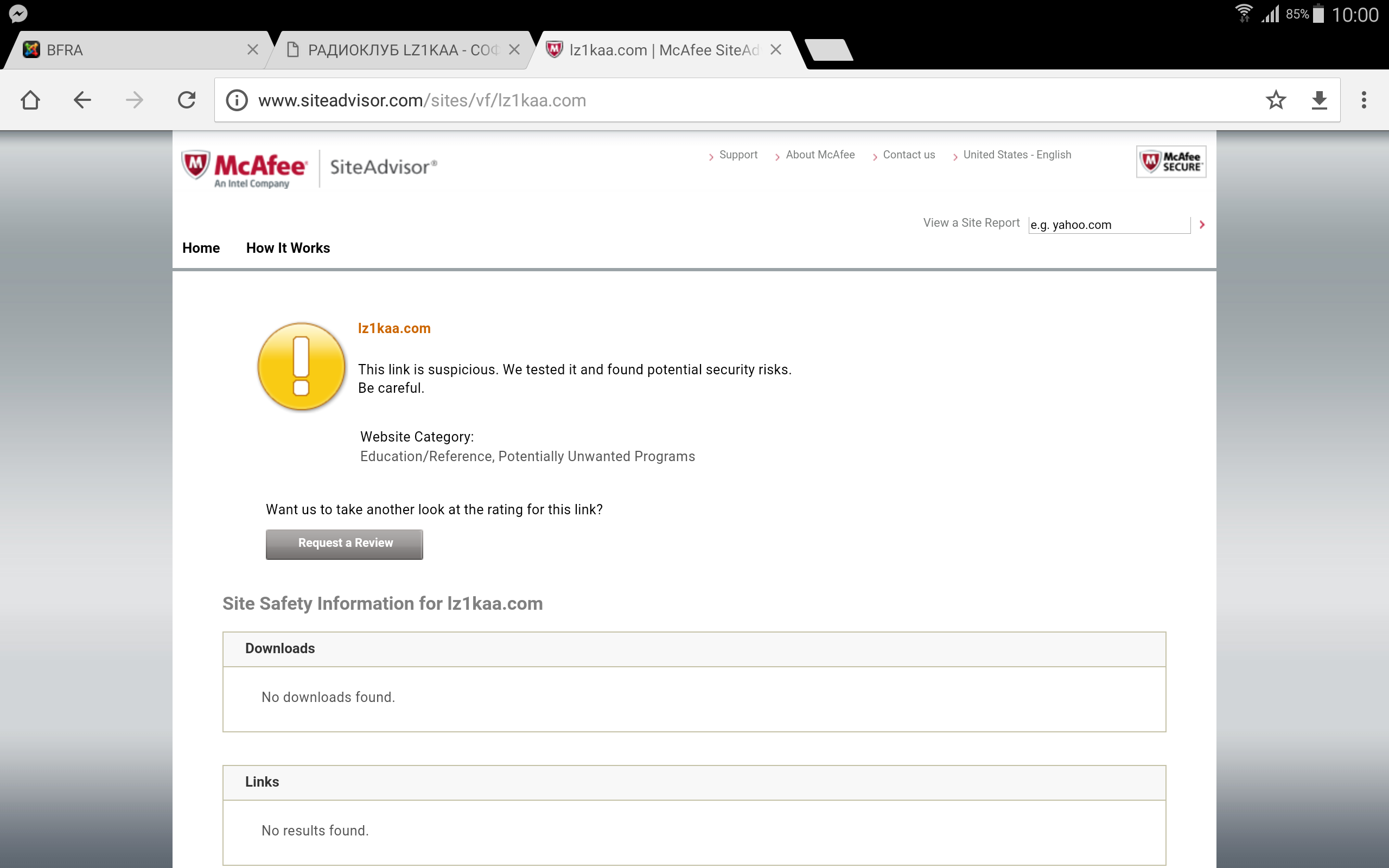Image resolution: width=1389 pixels, height=868 pixels.
Task: Click the View a Site Report input field
Action: coord(1108,225)
